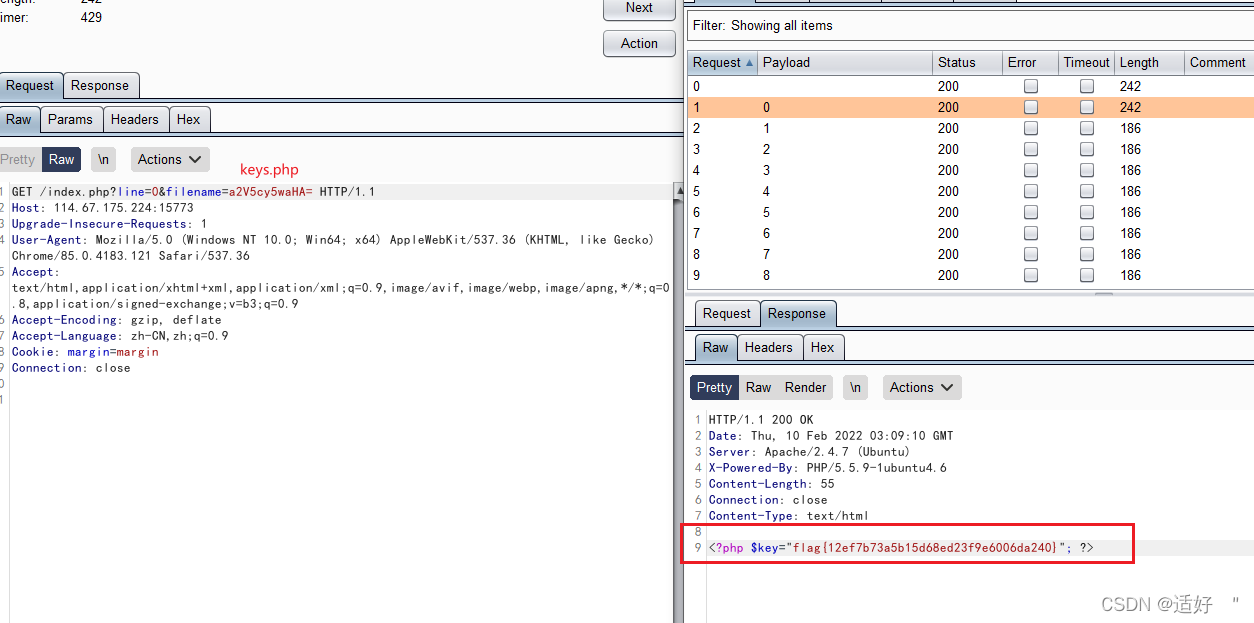Image resolution: width=1254 pixels, height=623 pixels.
Task: Toggle Timeout checkbox for request 2
Action: (x=1087, y=129)
